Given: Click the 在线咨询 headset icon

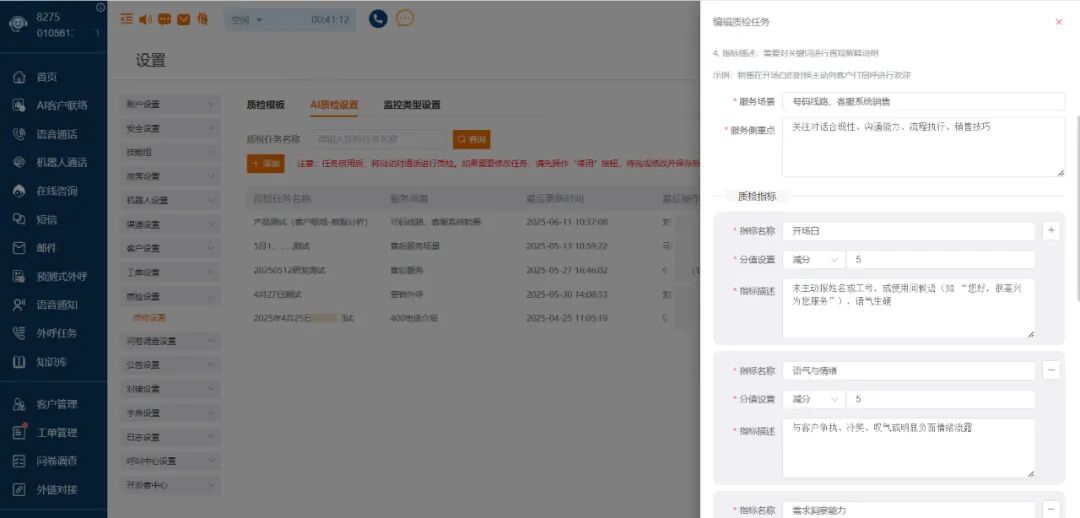Looking at the screenshot, I should pos(19,191).
